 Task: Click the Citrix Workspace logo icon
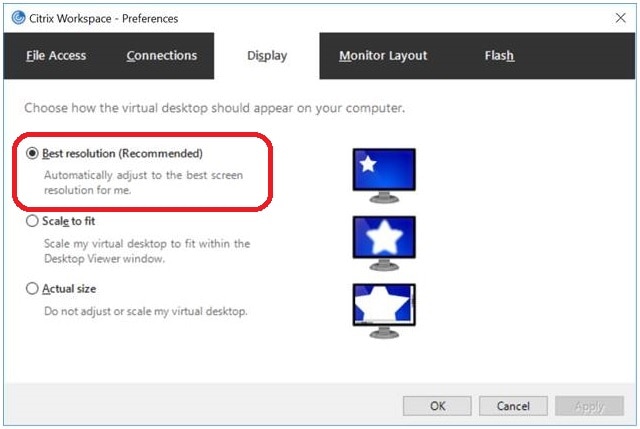coord(18,18)
